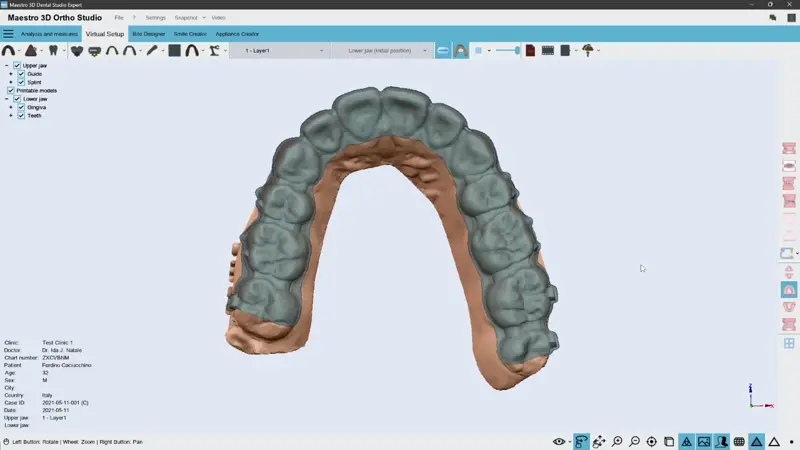Image resolution: width=800 pixels, height=450 pixels.
Task: Switch to Analysis and measures tab
Action: (49, 34)
